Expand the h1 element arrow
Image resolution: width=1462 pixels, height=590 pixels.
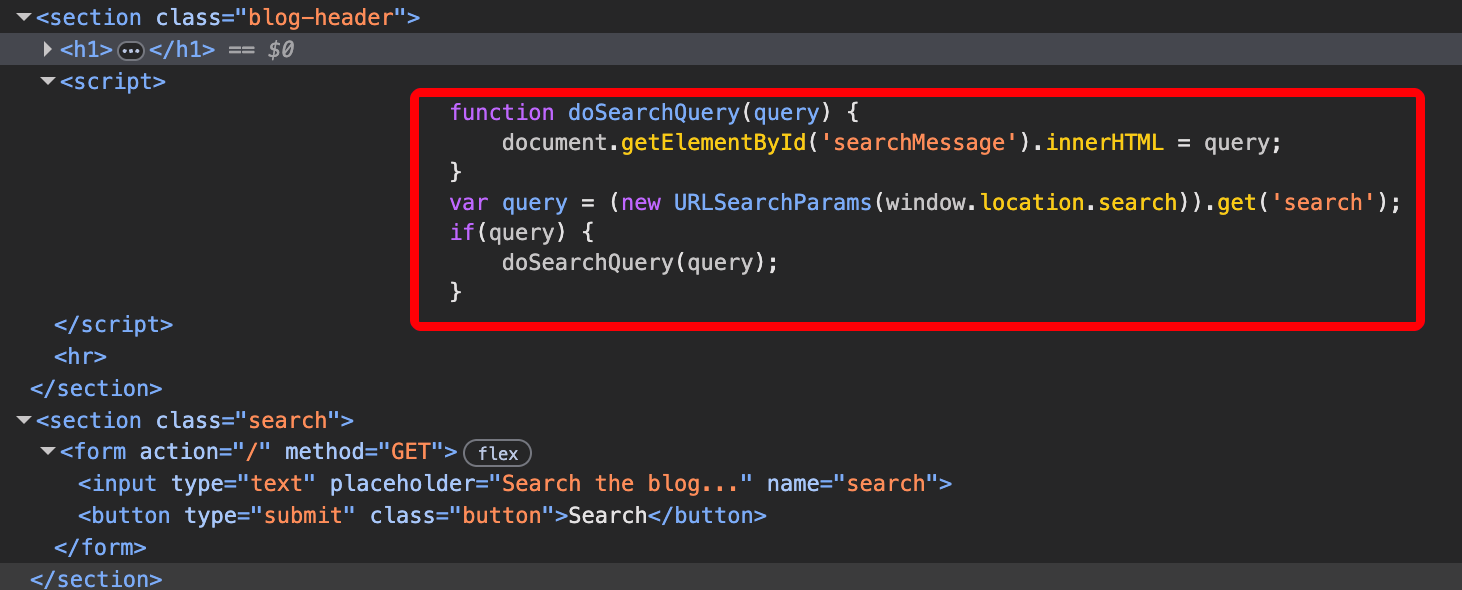pos(47,49)
